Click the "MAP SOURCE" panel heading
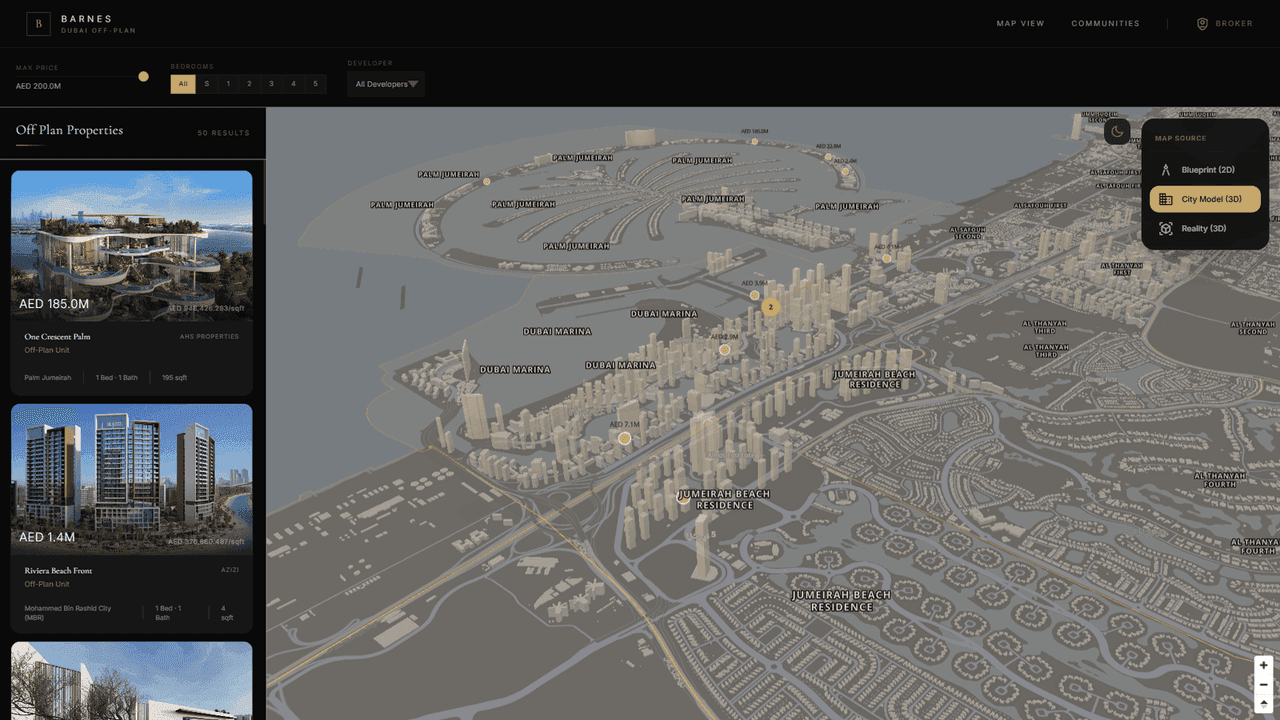1280x720 pixels. (x=1180, y=138)
